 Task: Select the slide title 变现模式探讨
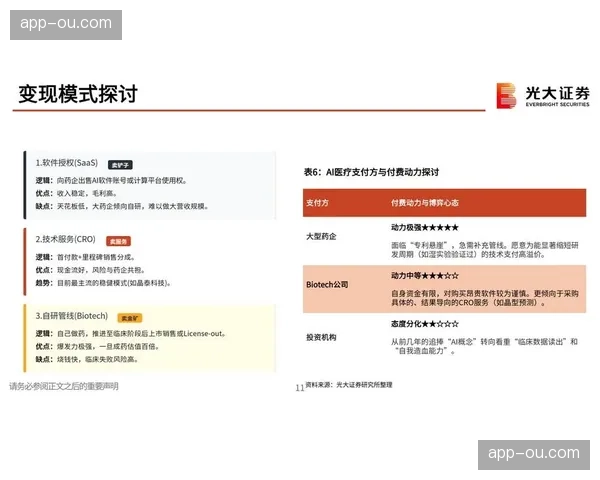point(78,94)
